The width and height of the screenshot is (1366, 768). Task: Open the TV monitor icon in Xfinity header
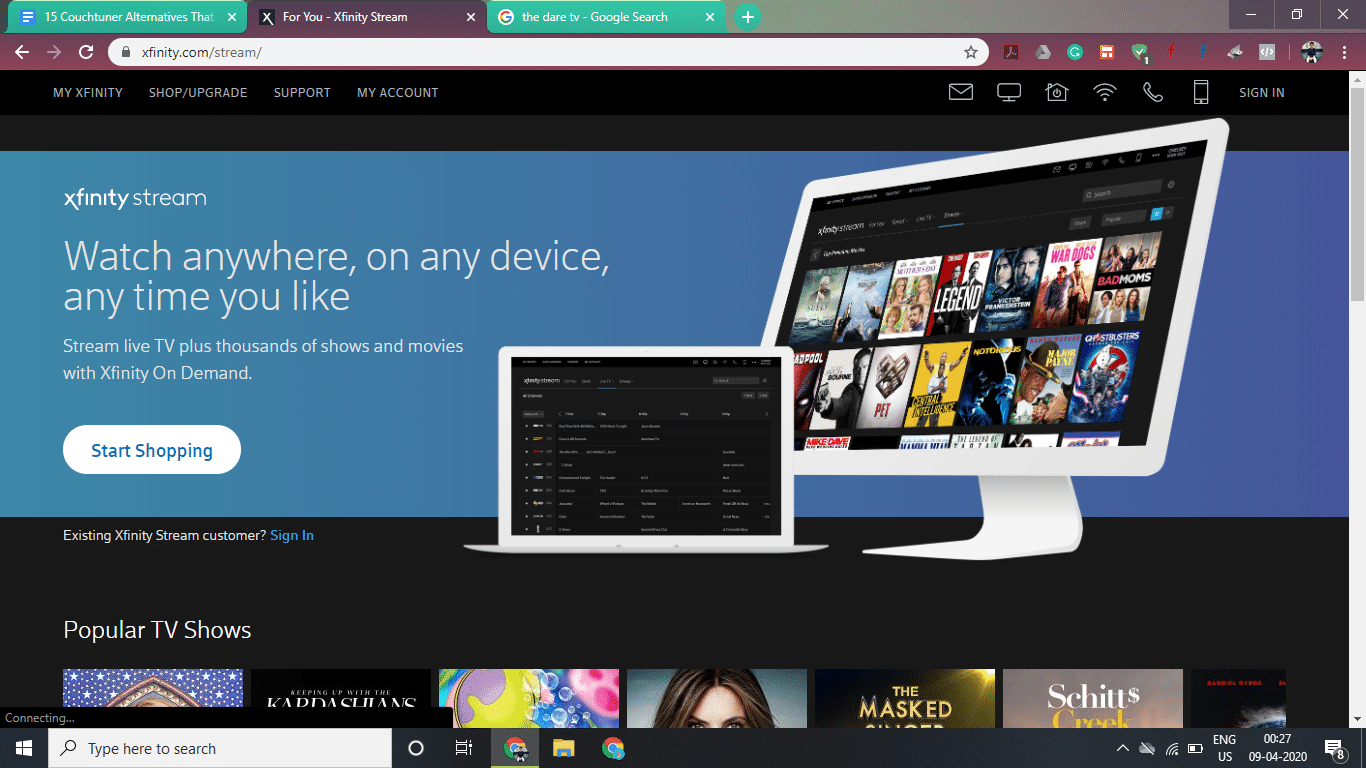coord(1009,92)
